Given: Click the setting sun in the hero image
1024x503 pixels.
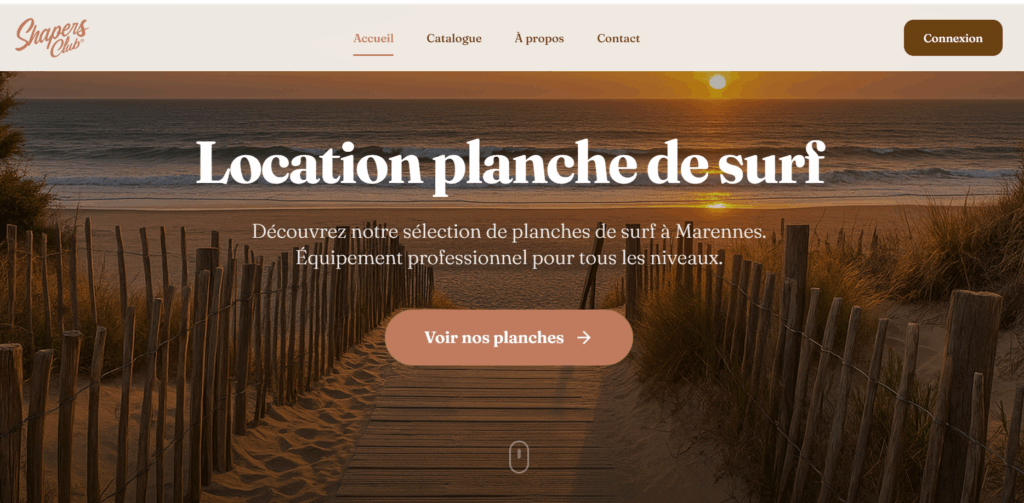Looking at the screenshot, I should pyautogui.click(x=717, y=82).
